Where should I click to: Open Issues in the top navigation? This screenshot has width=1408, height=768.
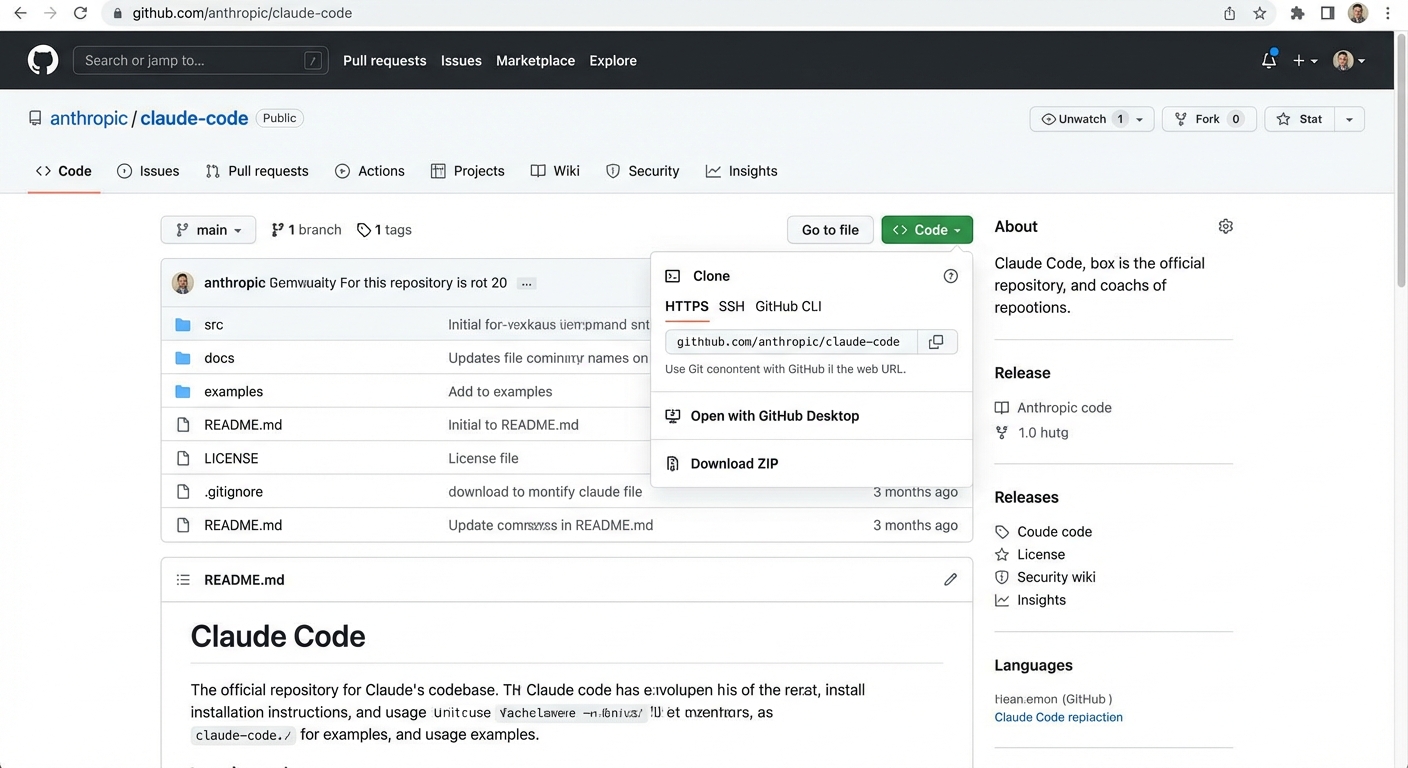[461, 61]
